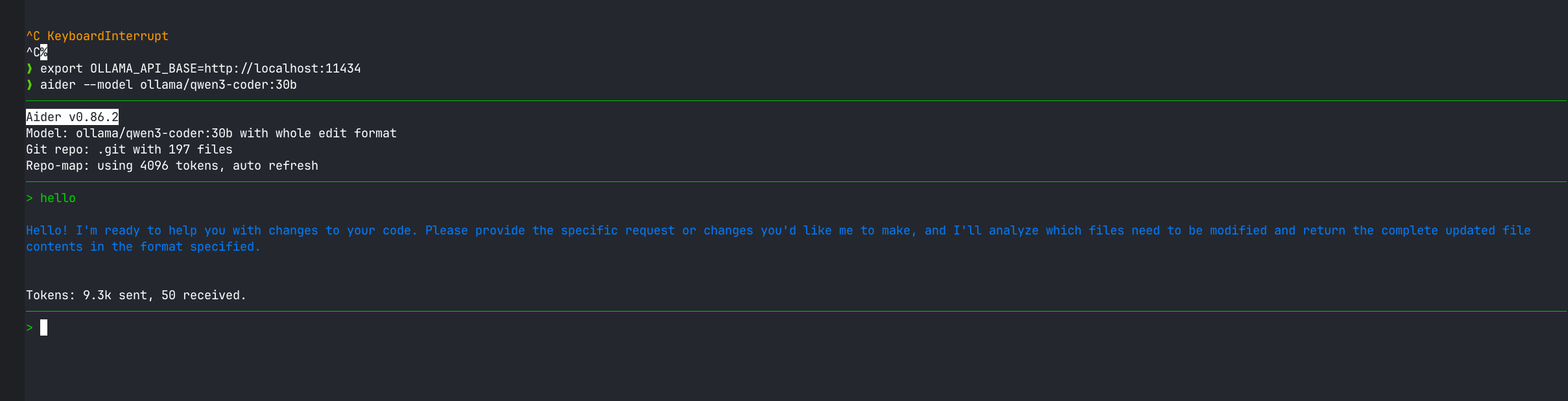This screenshot has width=1568, height=401.
Task: Click the Git repo line showing 197 files
Action: 129,150
